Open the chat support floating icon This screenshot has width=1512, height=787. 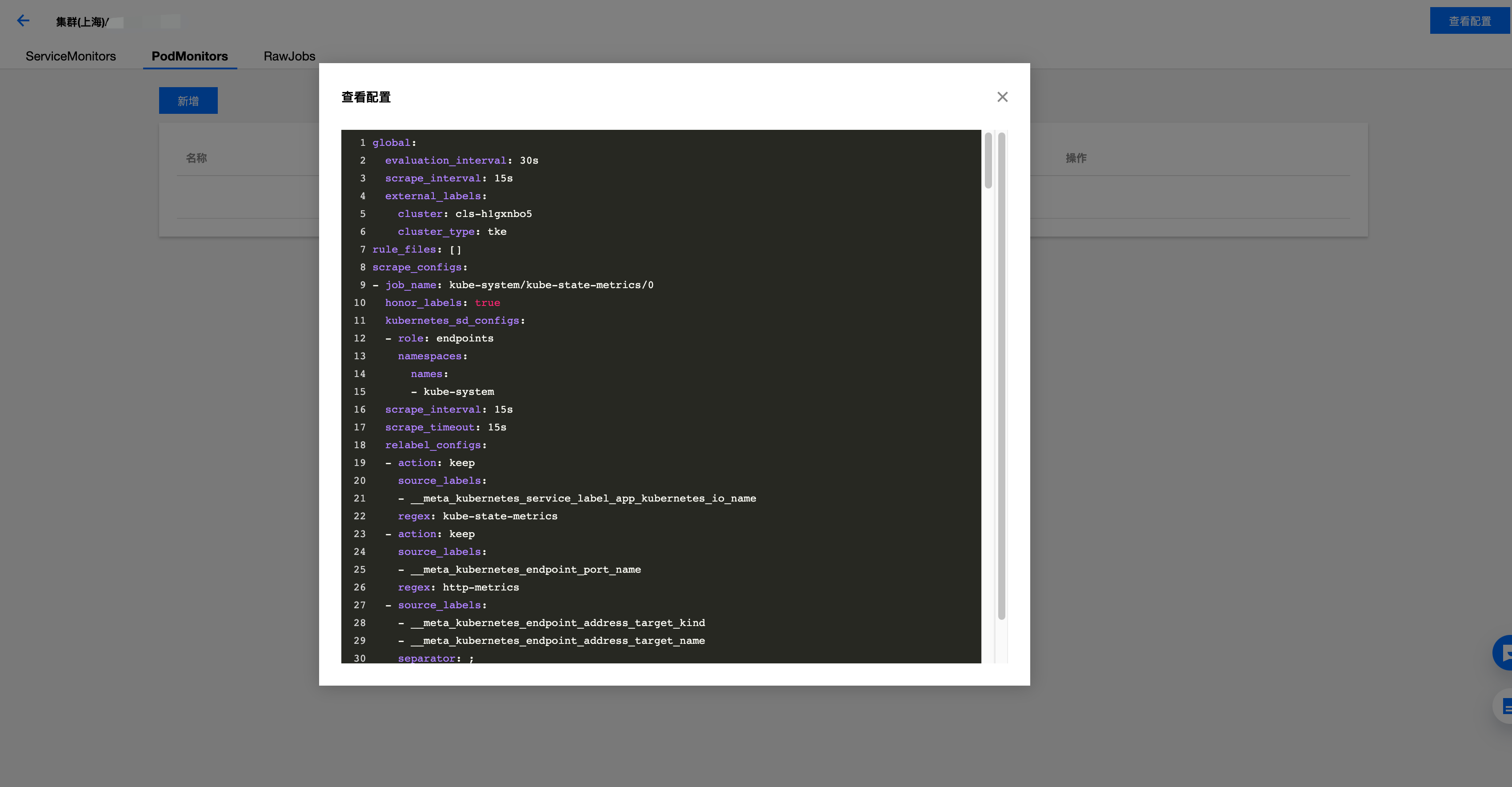tap(1503, 653)
